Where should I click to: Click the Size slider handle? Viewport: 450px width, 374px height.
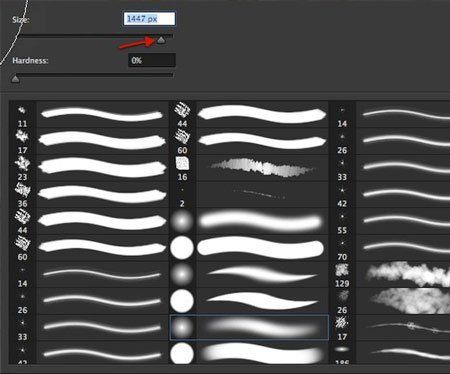pos(161,41)
